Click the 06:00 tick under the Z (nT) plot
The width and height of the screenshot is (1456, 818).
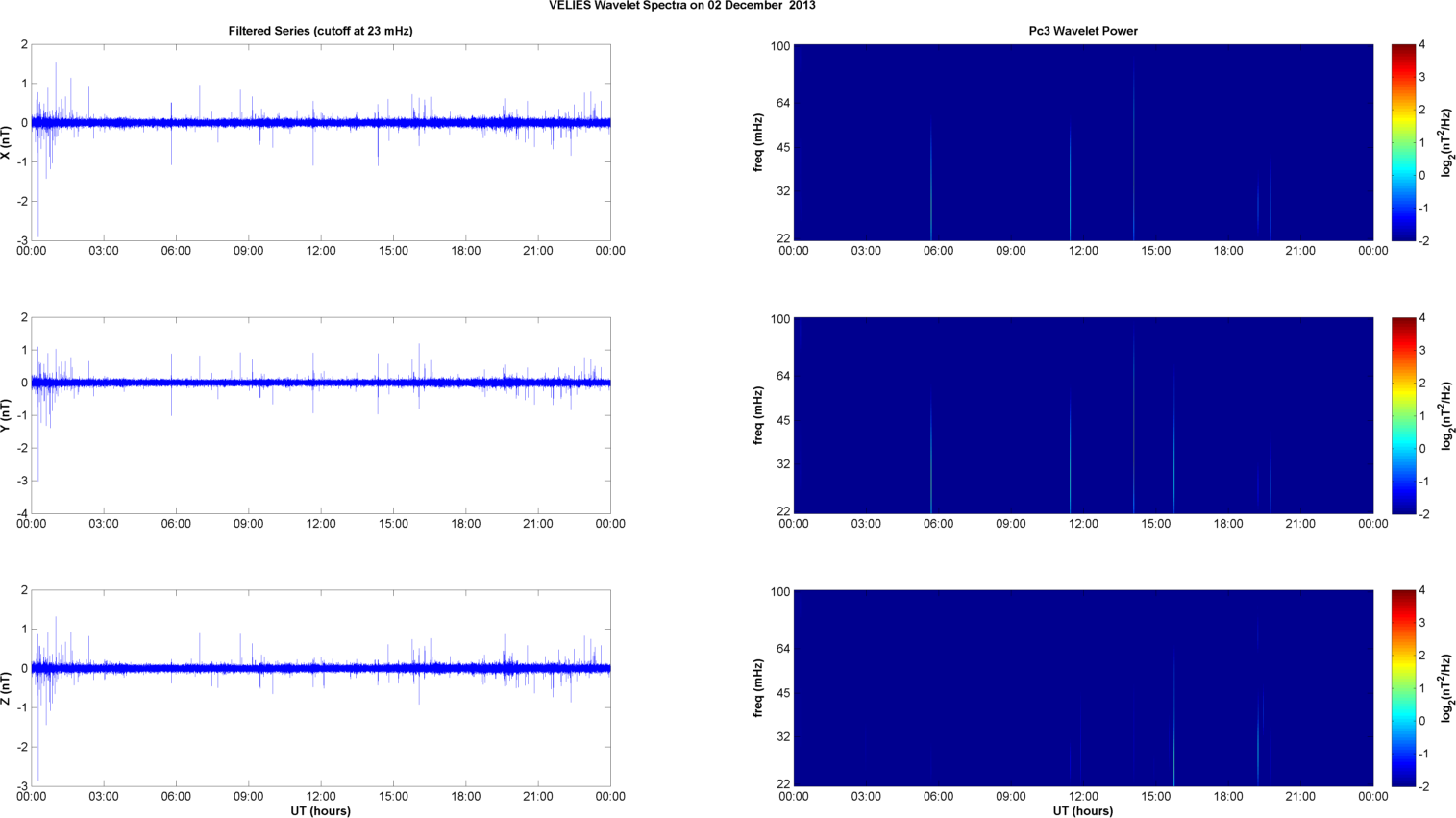(176, 797)
